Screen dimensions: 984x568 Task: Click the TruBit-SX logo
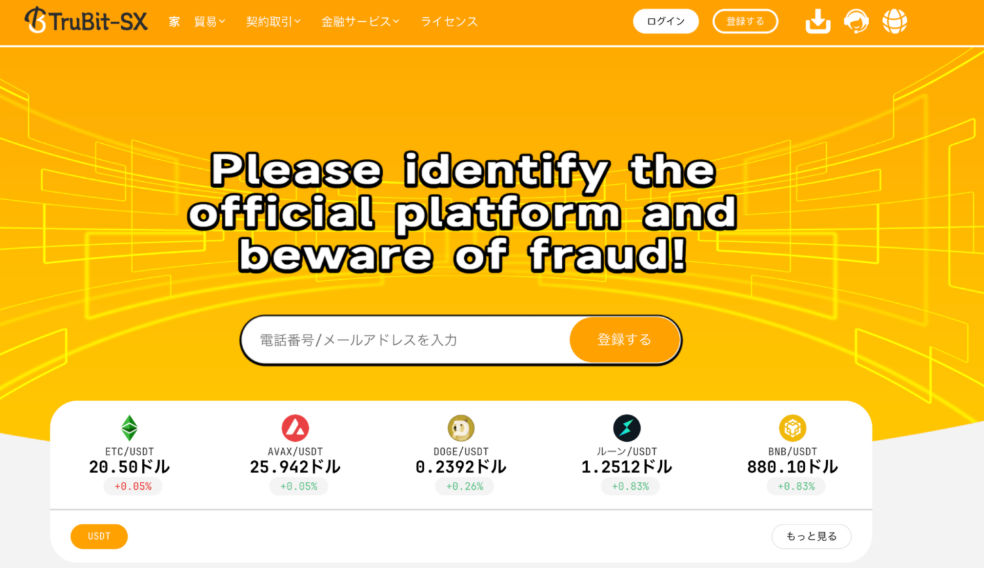(x=86, y=21)
